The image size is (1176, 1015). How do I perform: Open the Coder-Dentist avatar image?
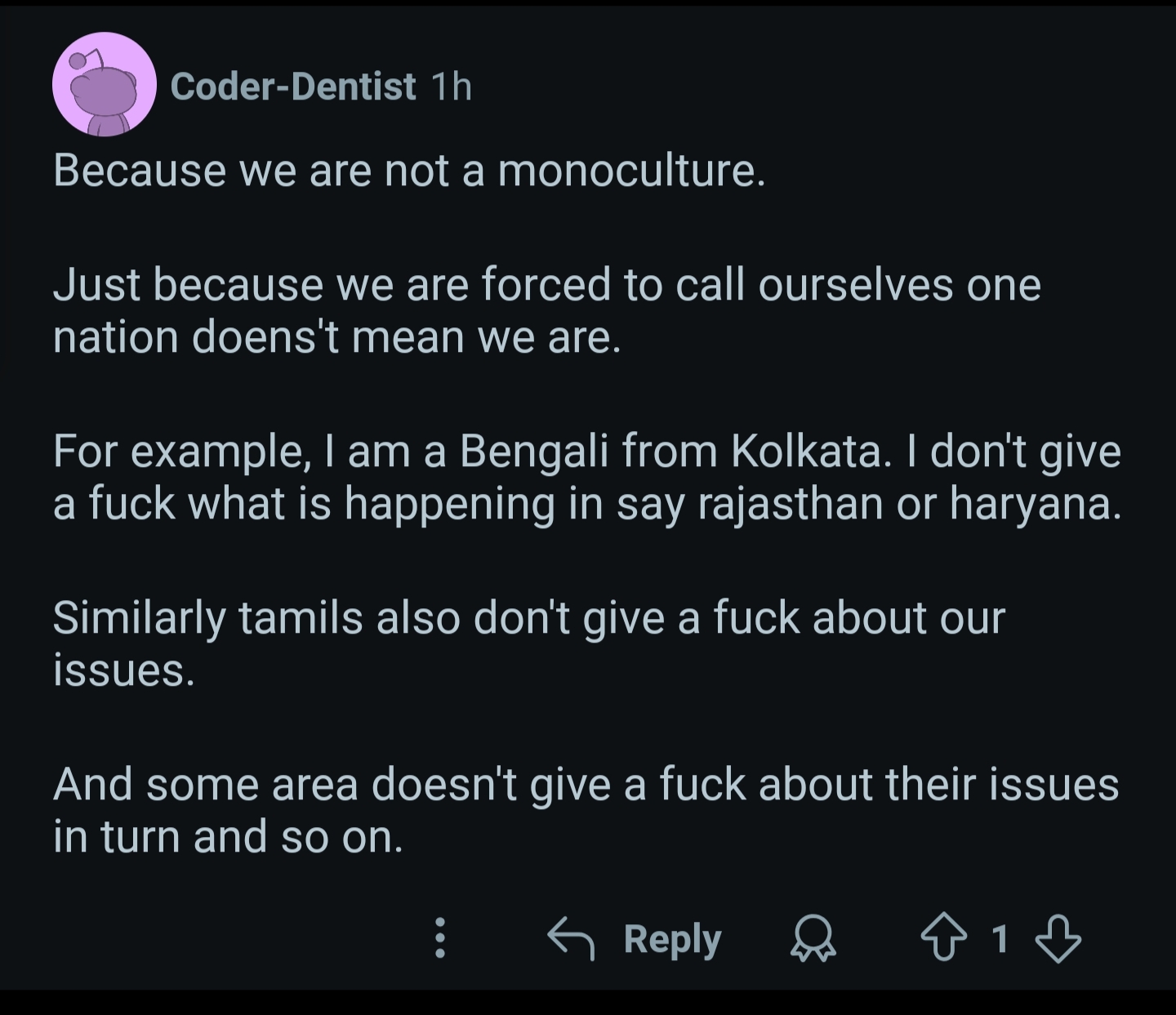tap(105, 85)
